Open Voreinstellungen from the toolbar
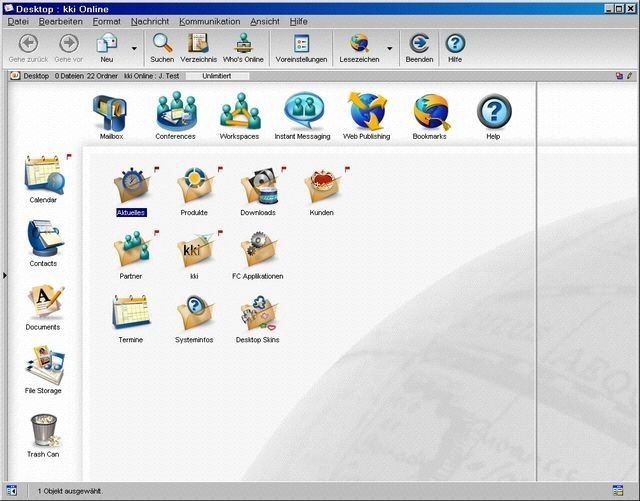Image resolution: width=640 pixels, height=501 pixels. coord(301,48)
